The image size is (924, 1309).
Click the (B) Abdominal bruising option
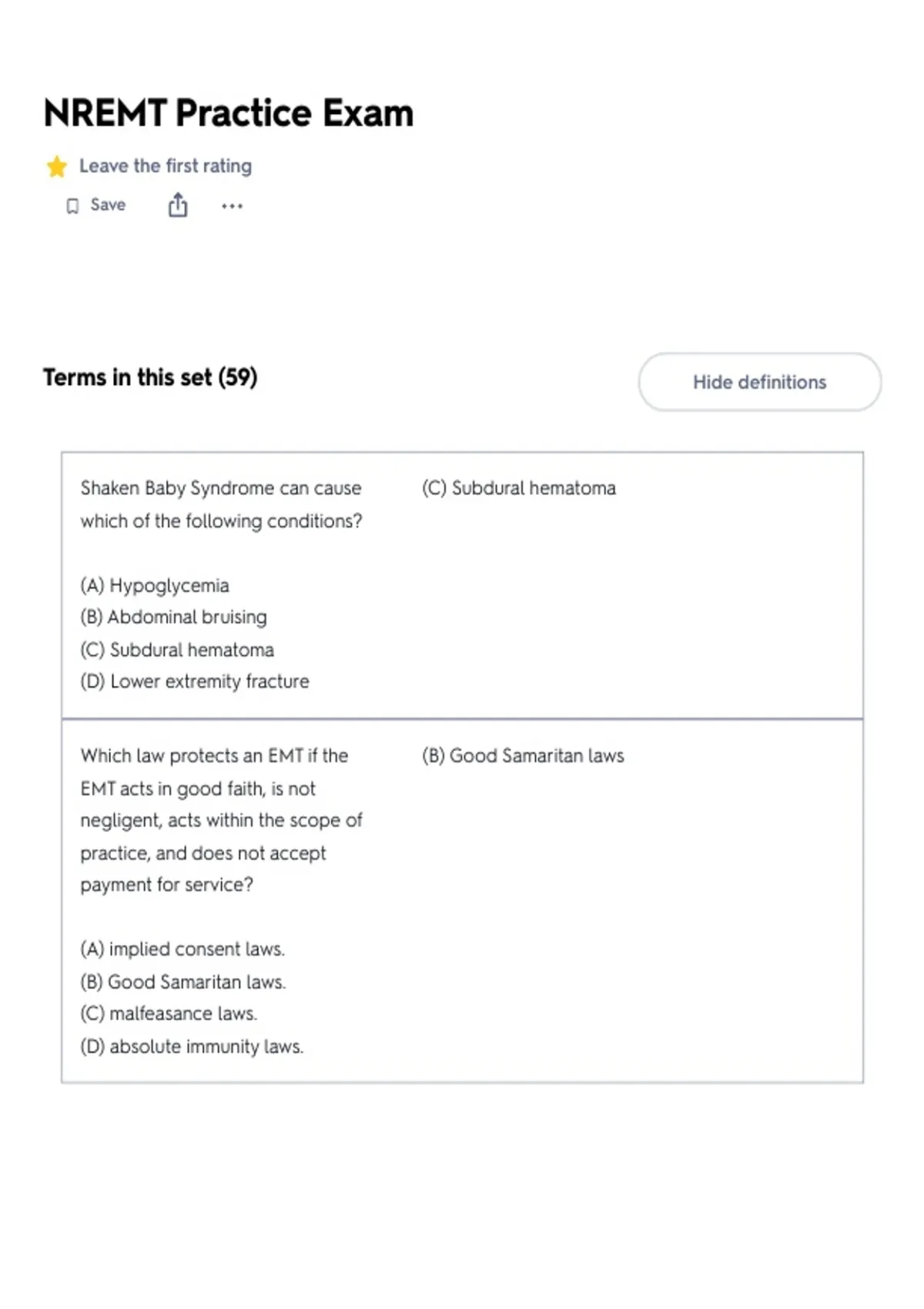[x=174, y=617]
